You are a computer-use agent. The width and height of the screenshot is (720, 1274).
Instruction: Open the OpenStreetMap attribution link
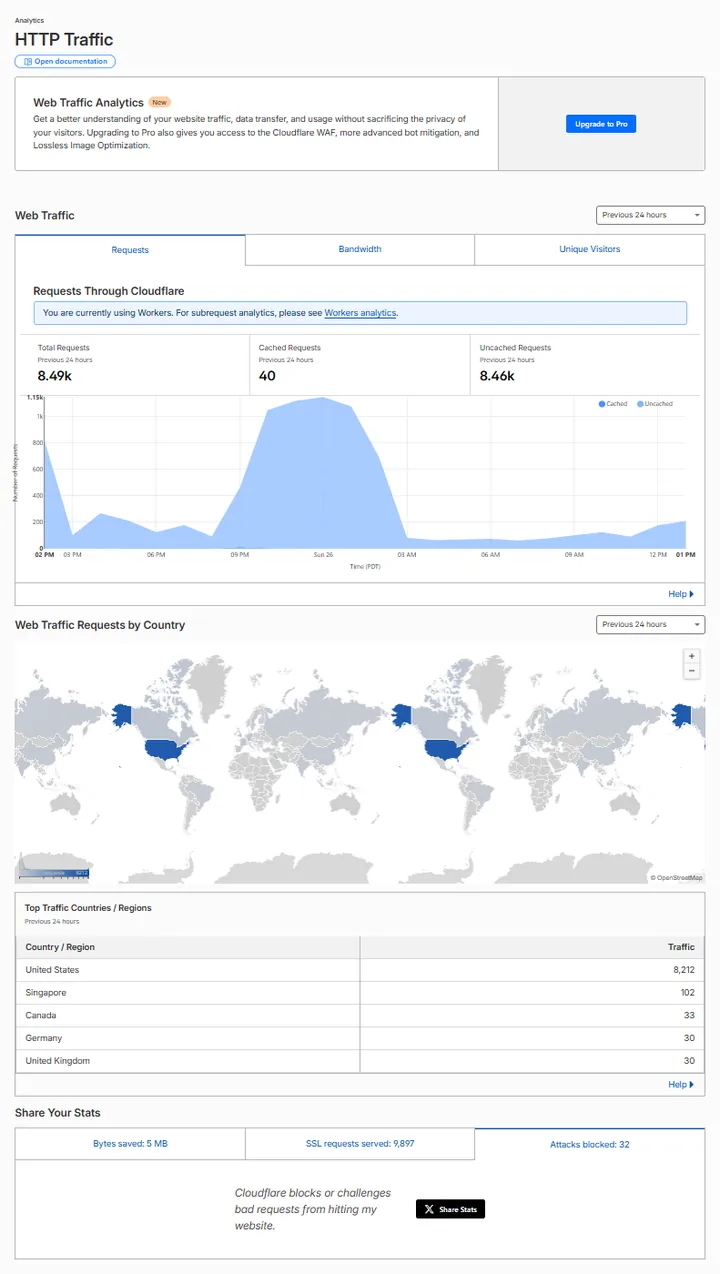tap(677, 878)
